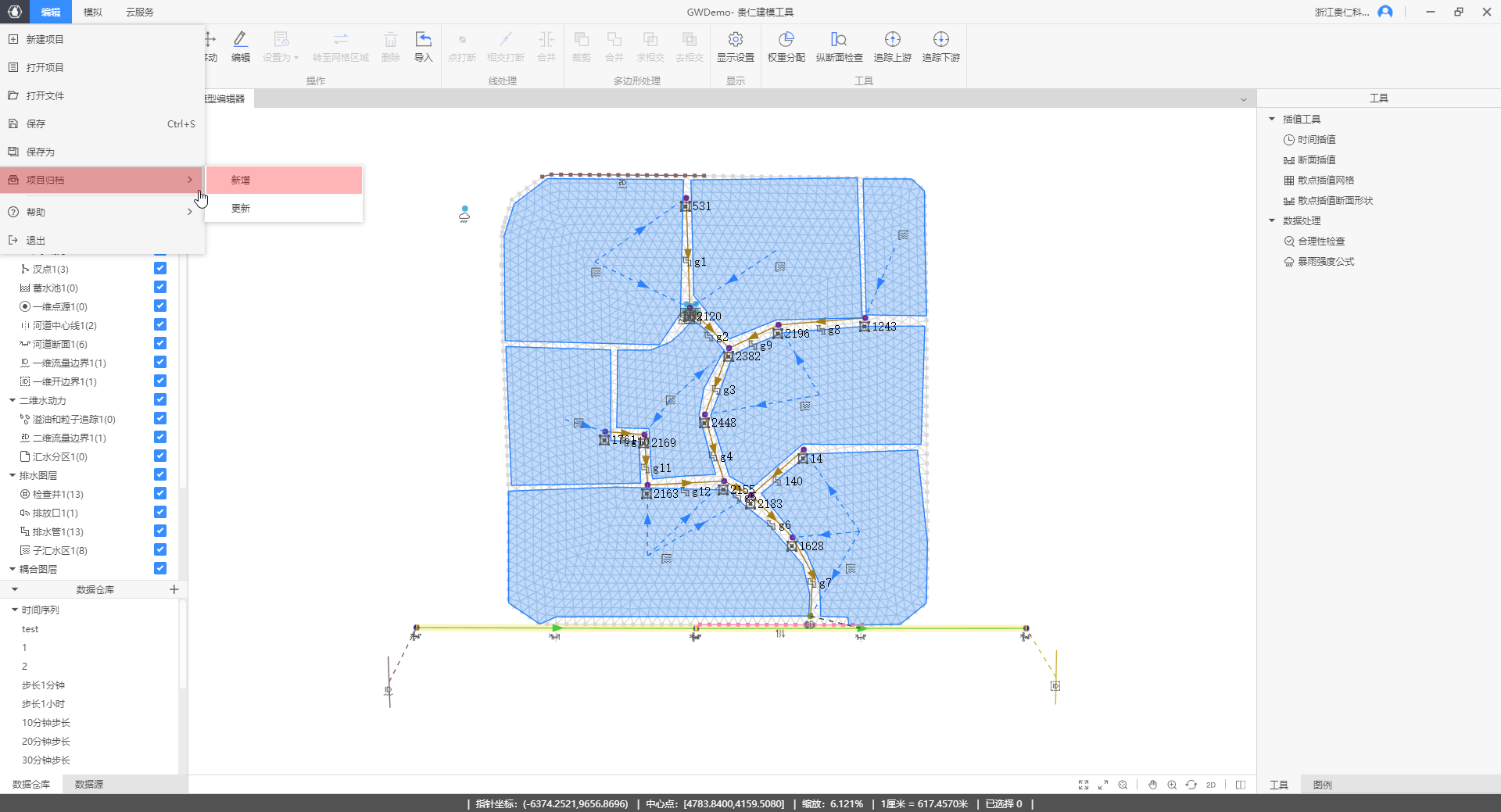The height and width of the screenshot is (812, 1501).
Task: Toggle visibility checkbox for 河道中心线1(2)
Action: click(x=160, y=324)
